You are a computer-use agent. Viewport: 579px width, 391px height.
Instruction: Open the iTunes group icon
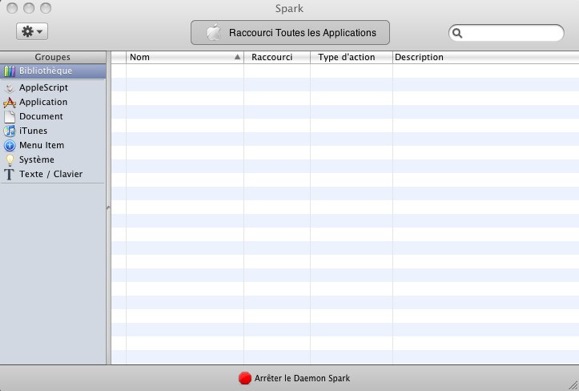point(9,131)
